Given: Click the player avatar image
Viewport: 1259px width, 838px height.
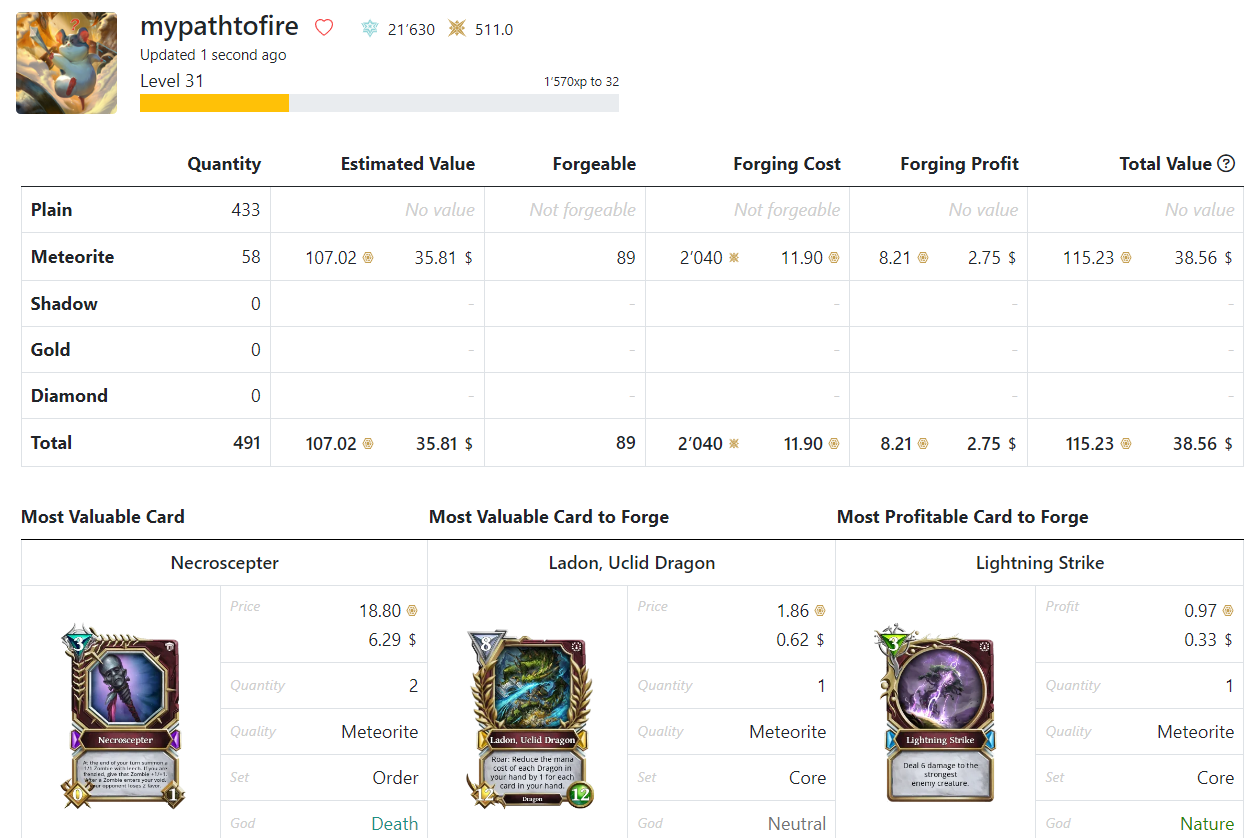Looking at the screenshot, I should click(66, 63).
